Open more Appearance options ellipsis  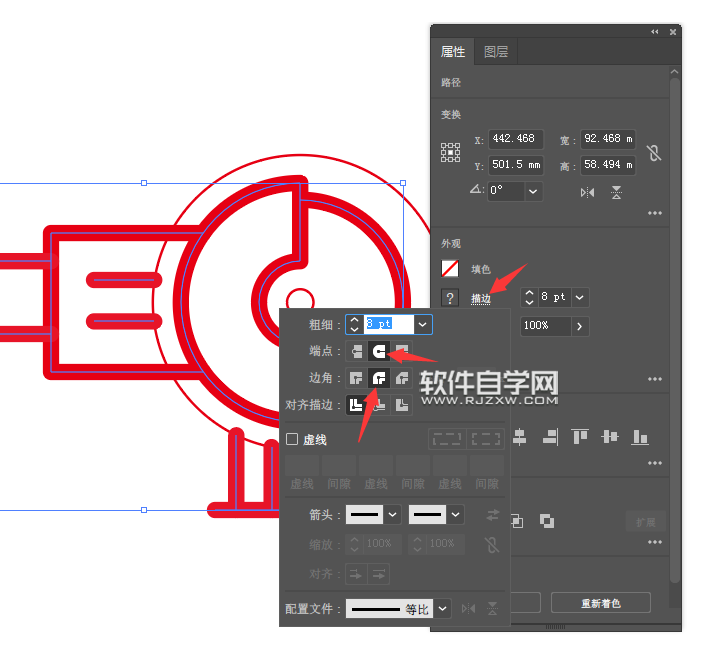coord(655,379)
